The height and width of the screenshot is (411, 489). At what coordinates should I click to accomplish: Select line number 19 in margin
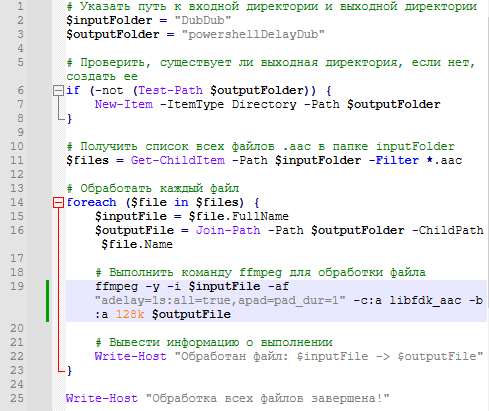tap(17, 286)
